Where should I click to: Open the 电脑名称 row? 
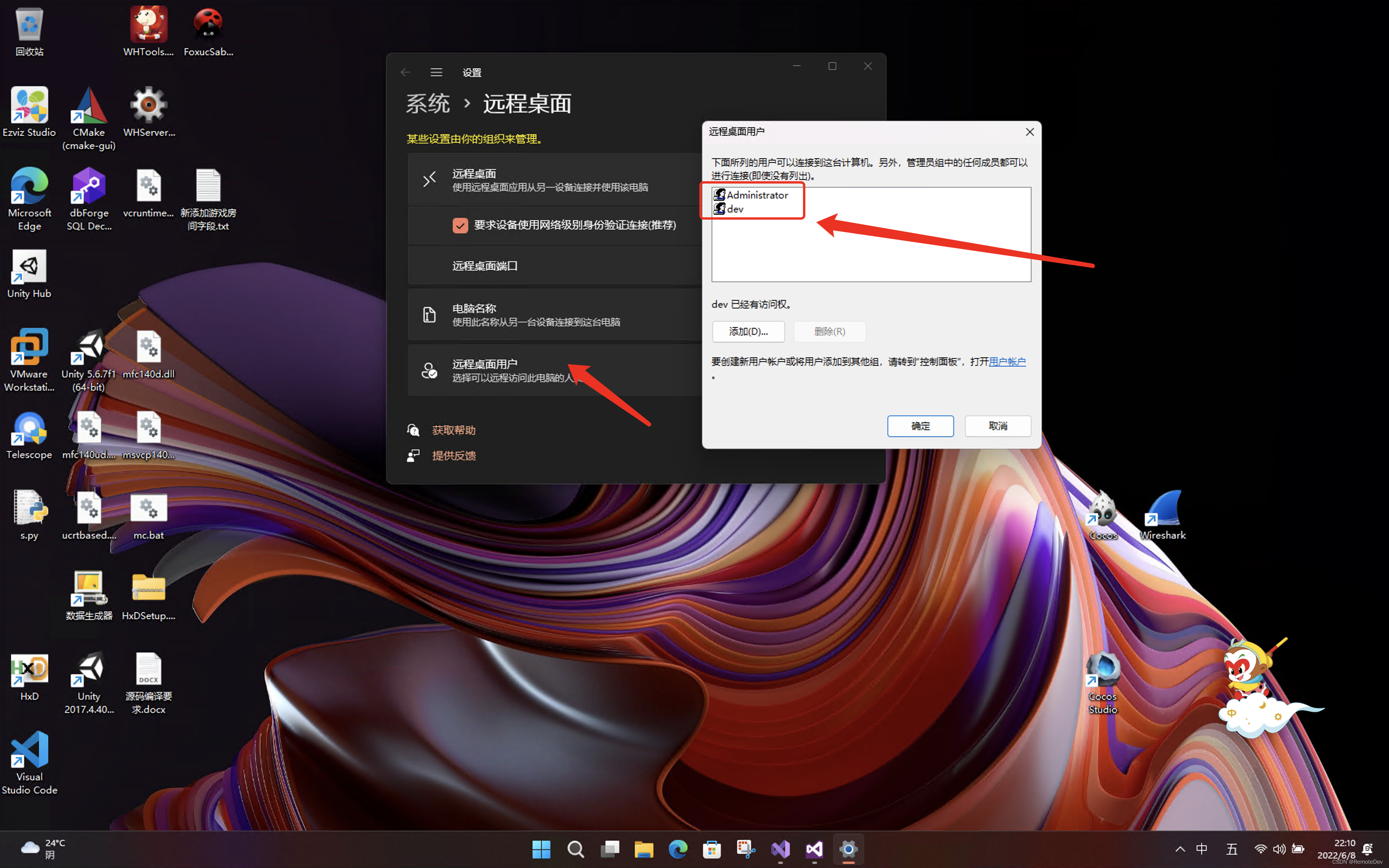point(555,315)
